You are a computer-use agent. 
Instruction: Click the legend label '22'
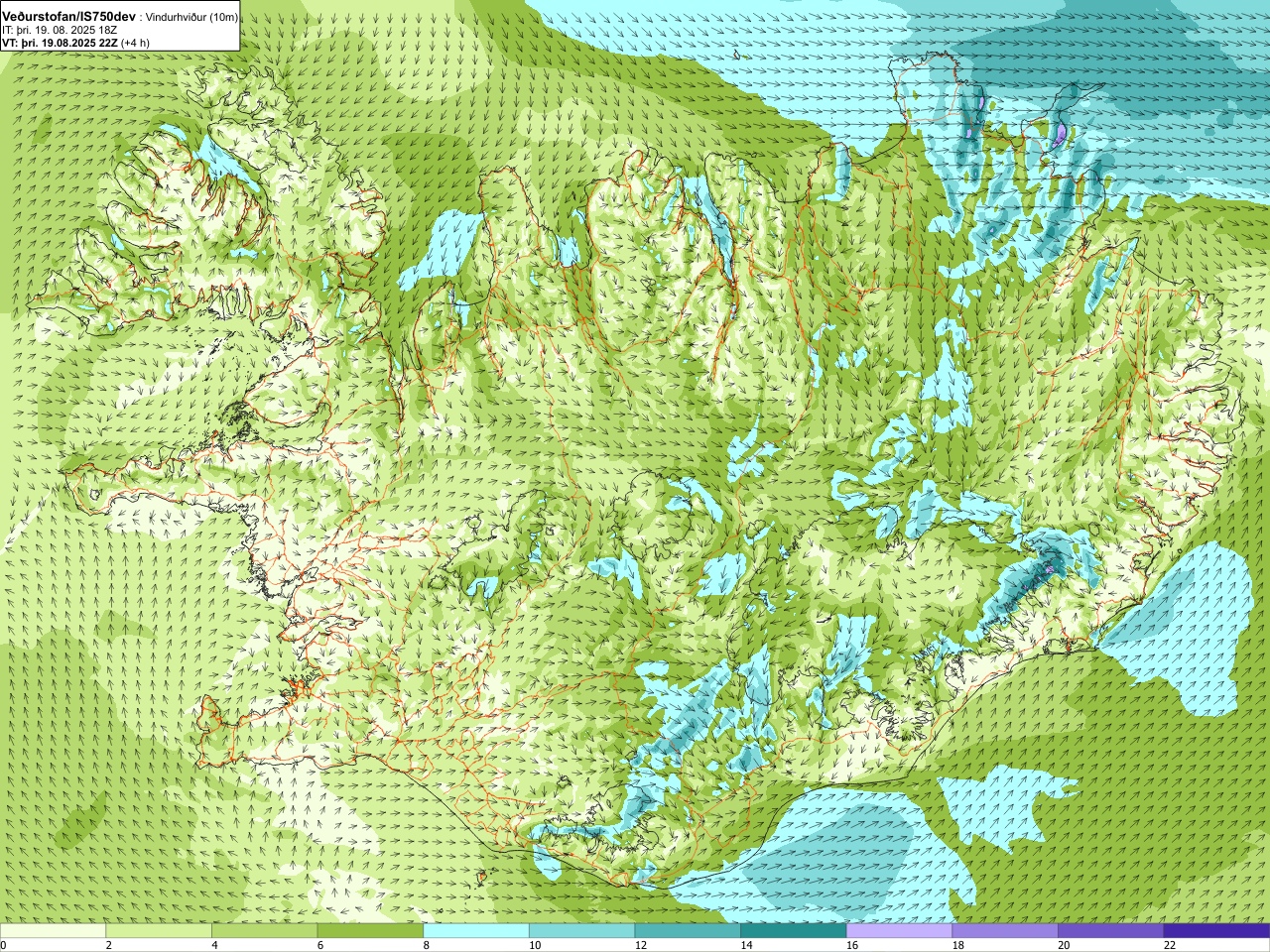(1170, 946)
